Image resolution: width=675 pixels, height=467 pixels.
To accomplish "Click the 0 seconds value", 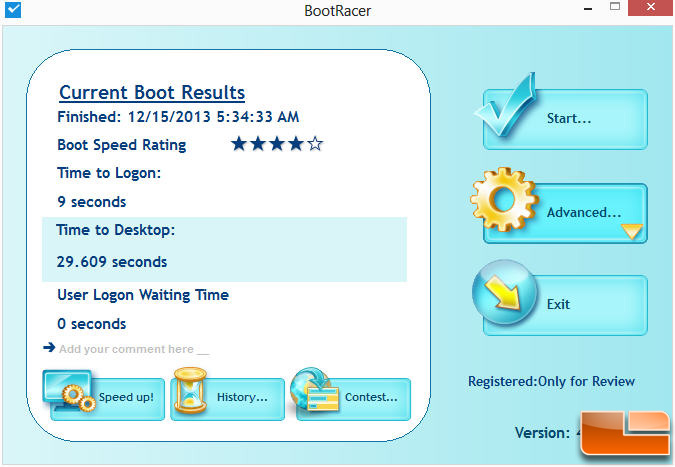I will pos(92,324).
